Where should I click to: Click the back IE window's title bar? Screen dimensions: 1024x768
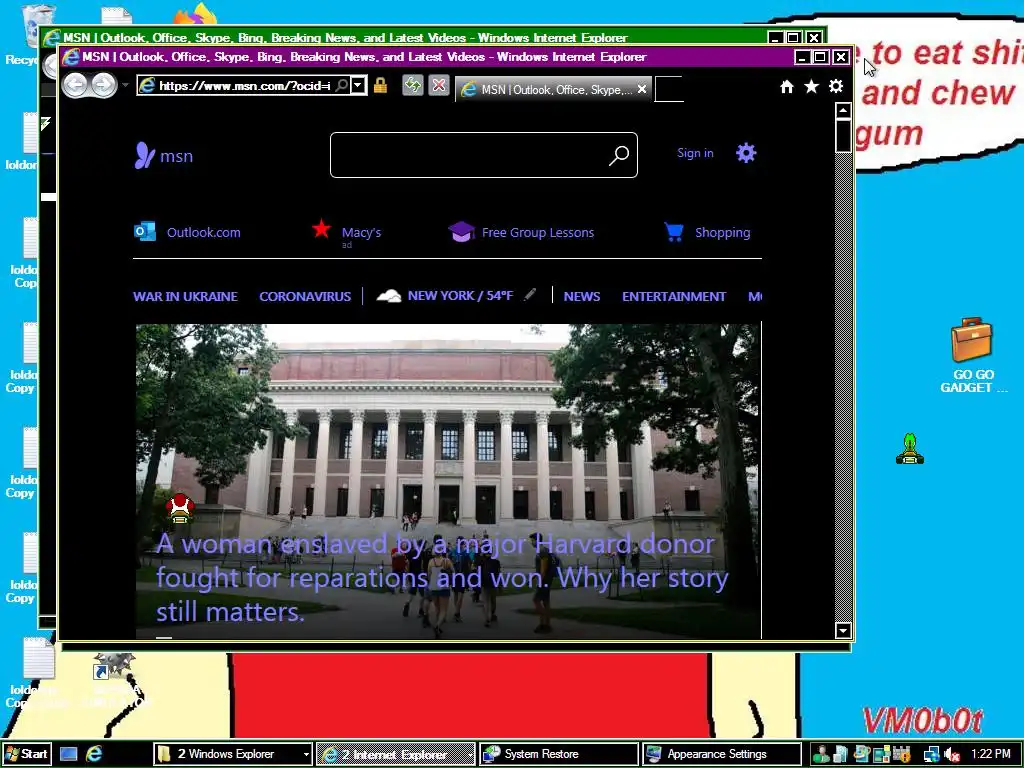coord(405,37)
